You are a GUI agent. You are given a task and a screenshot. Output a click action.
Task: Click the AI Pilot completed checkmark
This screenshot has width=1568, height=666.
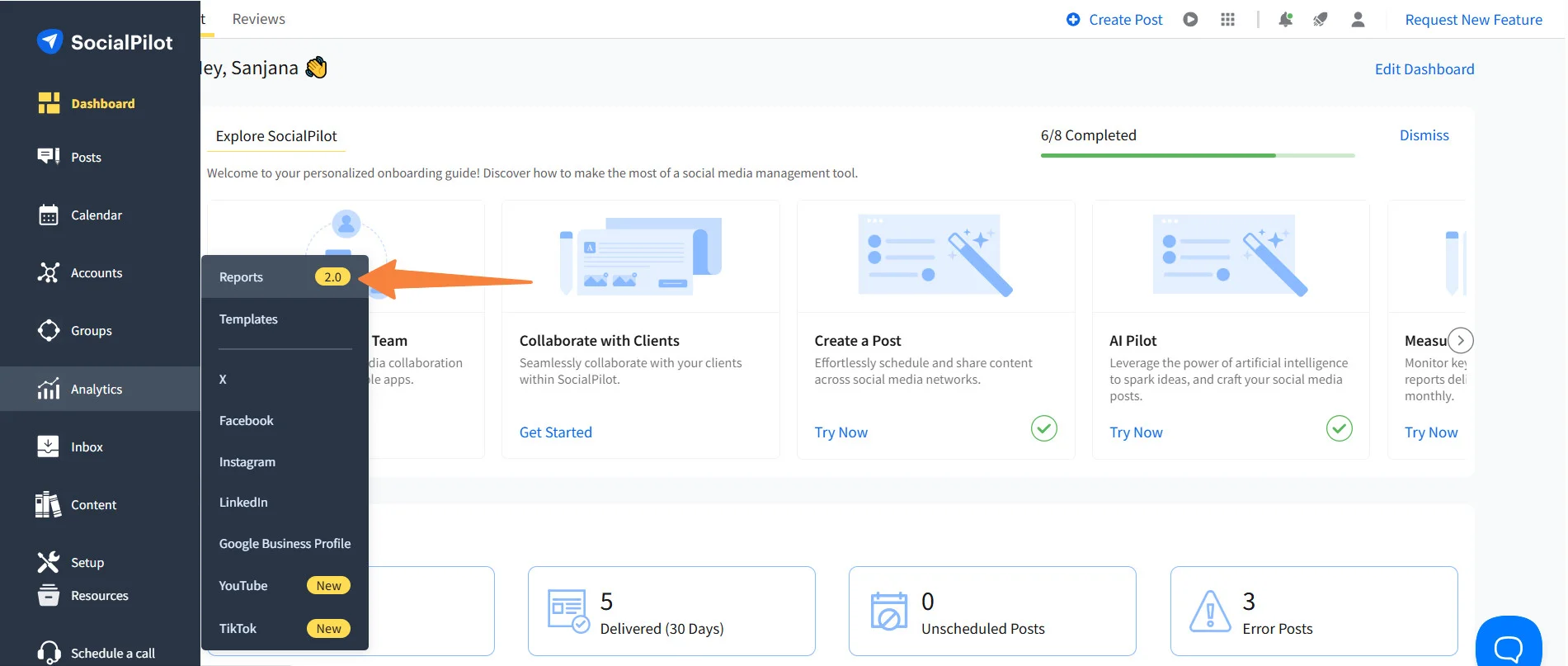click(x=1340, y=428)
